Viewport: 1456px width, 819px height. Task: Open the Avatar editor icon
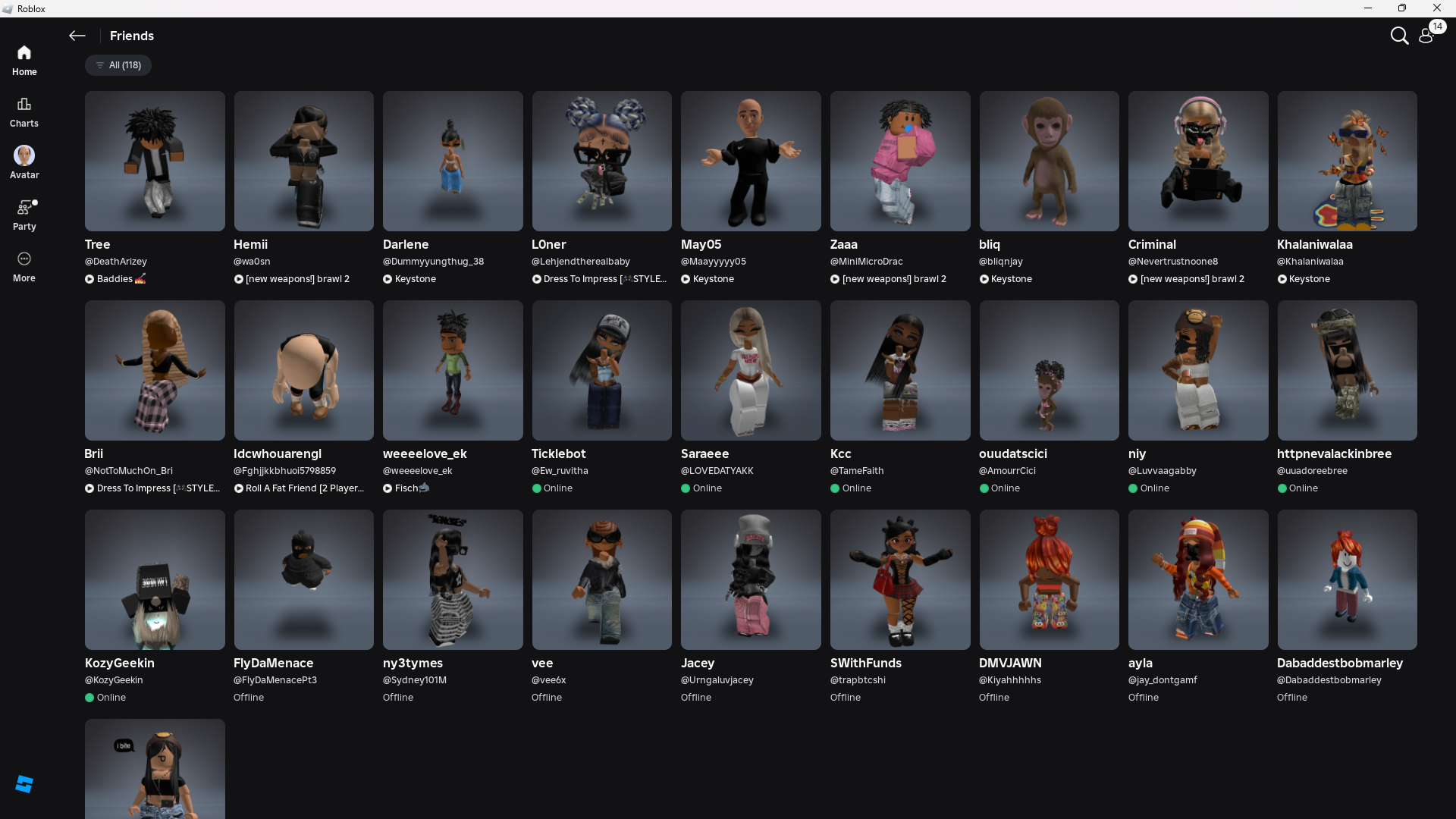pyautogui.click(x=24, y=156)
